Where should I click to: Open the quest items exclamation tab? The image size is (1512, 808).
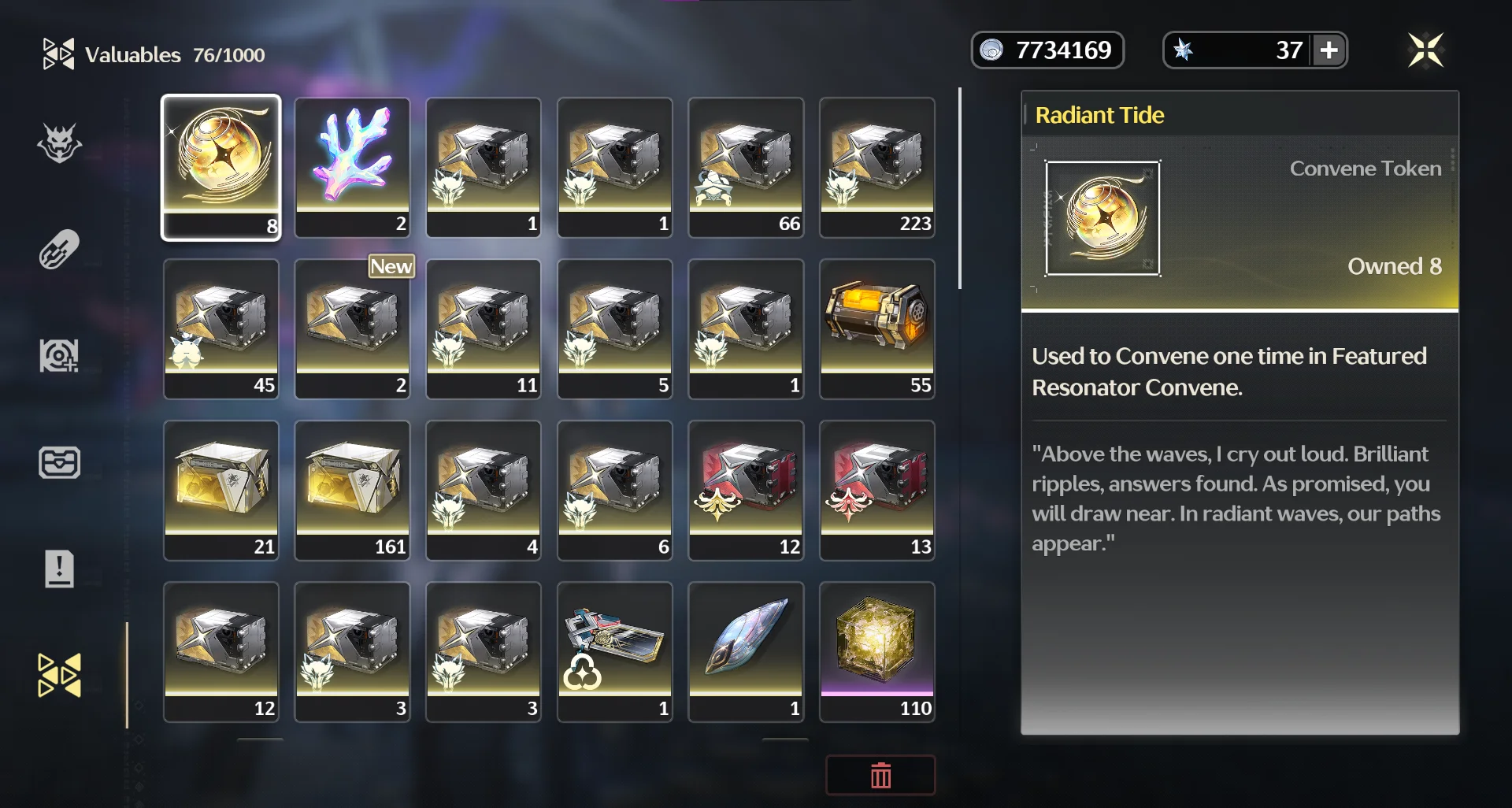point(59,569)
